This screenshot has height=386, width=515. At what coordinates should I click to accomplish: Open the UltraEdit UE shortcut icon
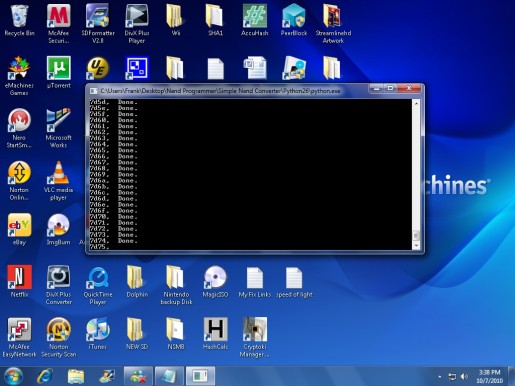coord(98,69)
